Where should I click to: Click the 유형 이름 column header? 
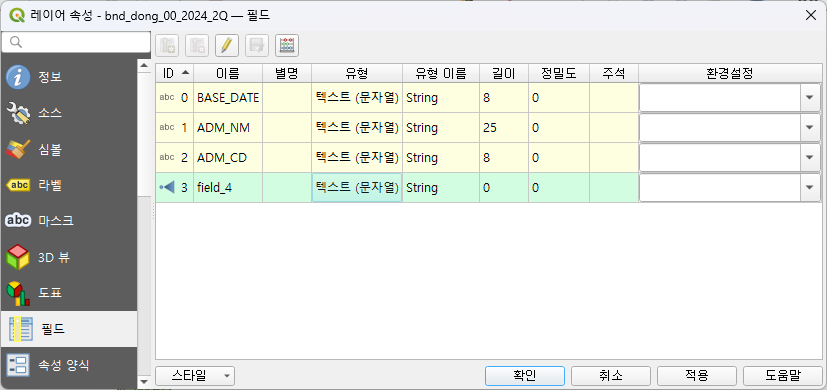point(441,73)
